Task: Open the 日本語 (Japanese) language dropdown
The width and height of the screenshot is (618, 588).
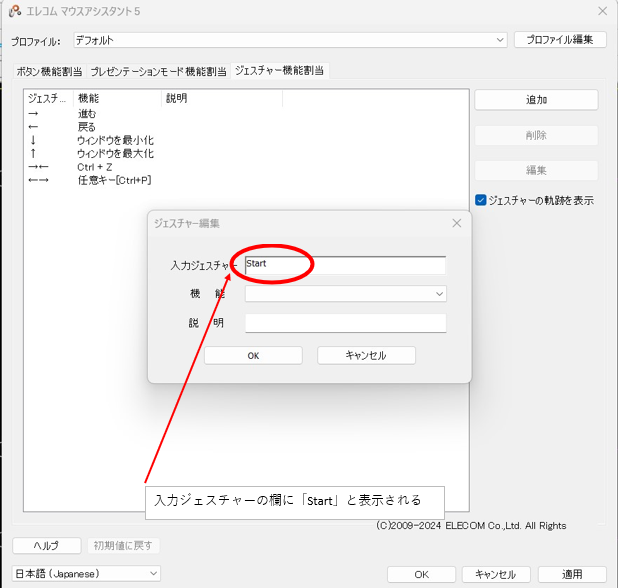Action: coord(86,573)
